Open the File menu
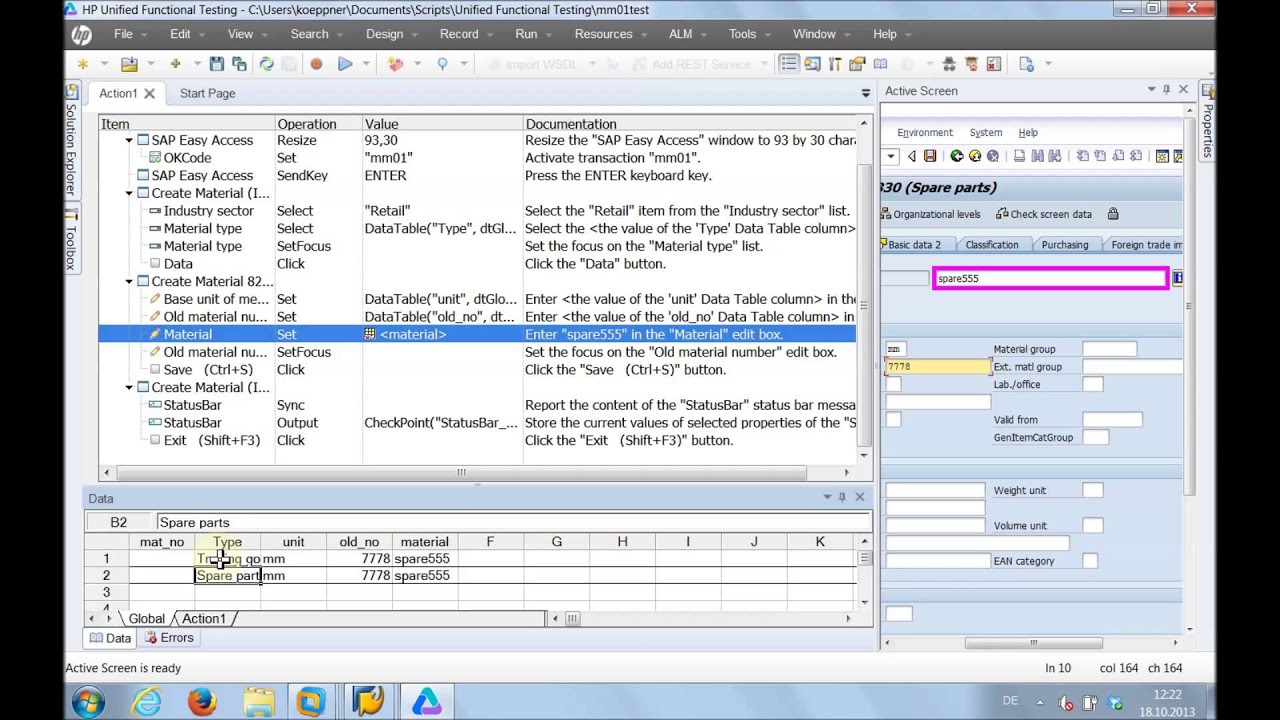Image resolution: width=1280 pixels, height=720 pixels. click(x=123, y=34)
